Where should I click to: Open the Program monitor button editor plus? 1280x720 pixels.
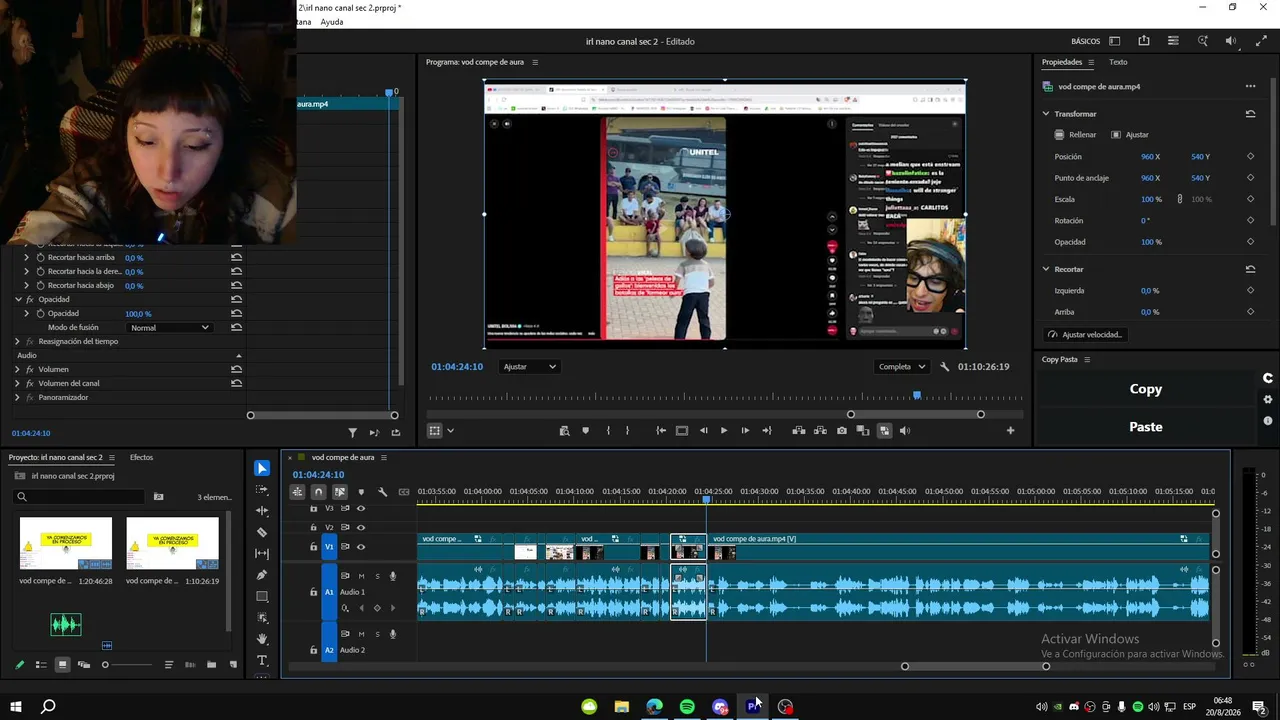[1010, 431]
